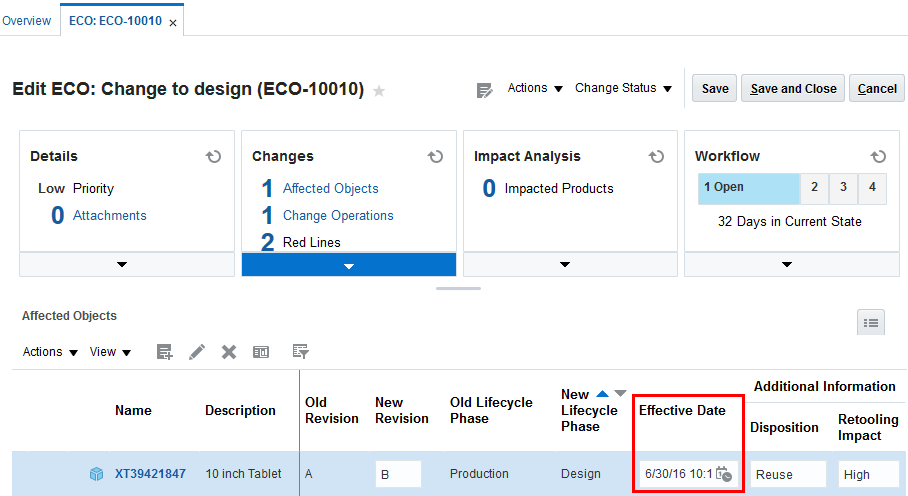Image resolution: width=908 pixels, height=496 pixels.
Task: Mark ECO as favorite with star
Action: point(379,91)
